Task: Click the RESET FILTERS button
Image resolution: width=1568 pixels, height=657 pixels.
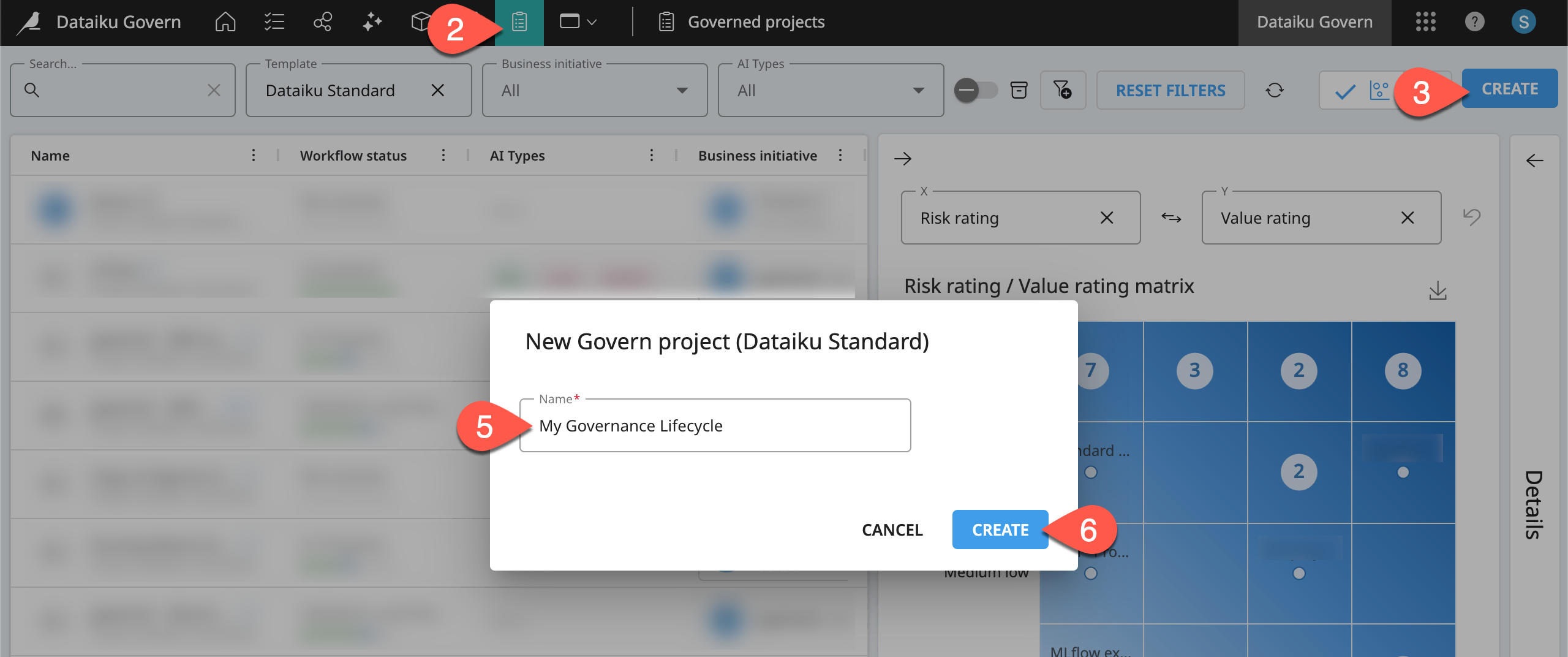Action: click(x=1170, y=90)
